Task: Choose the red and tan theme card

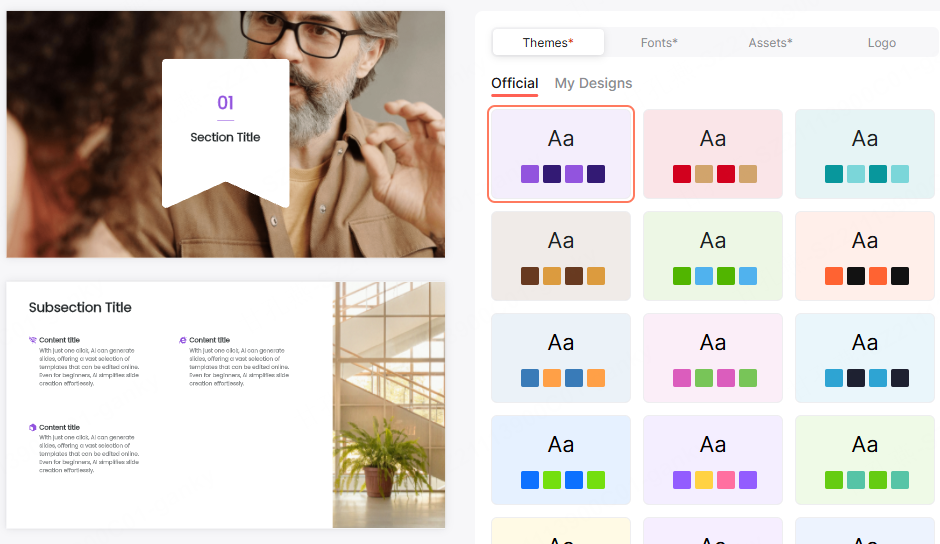Action: tap(713, 154)
